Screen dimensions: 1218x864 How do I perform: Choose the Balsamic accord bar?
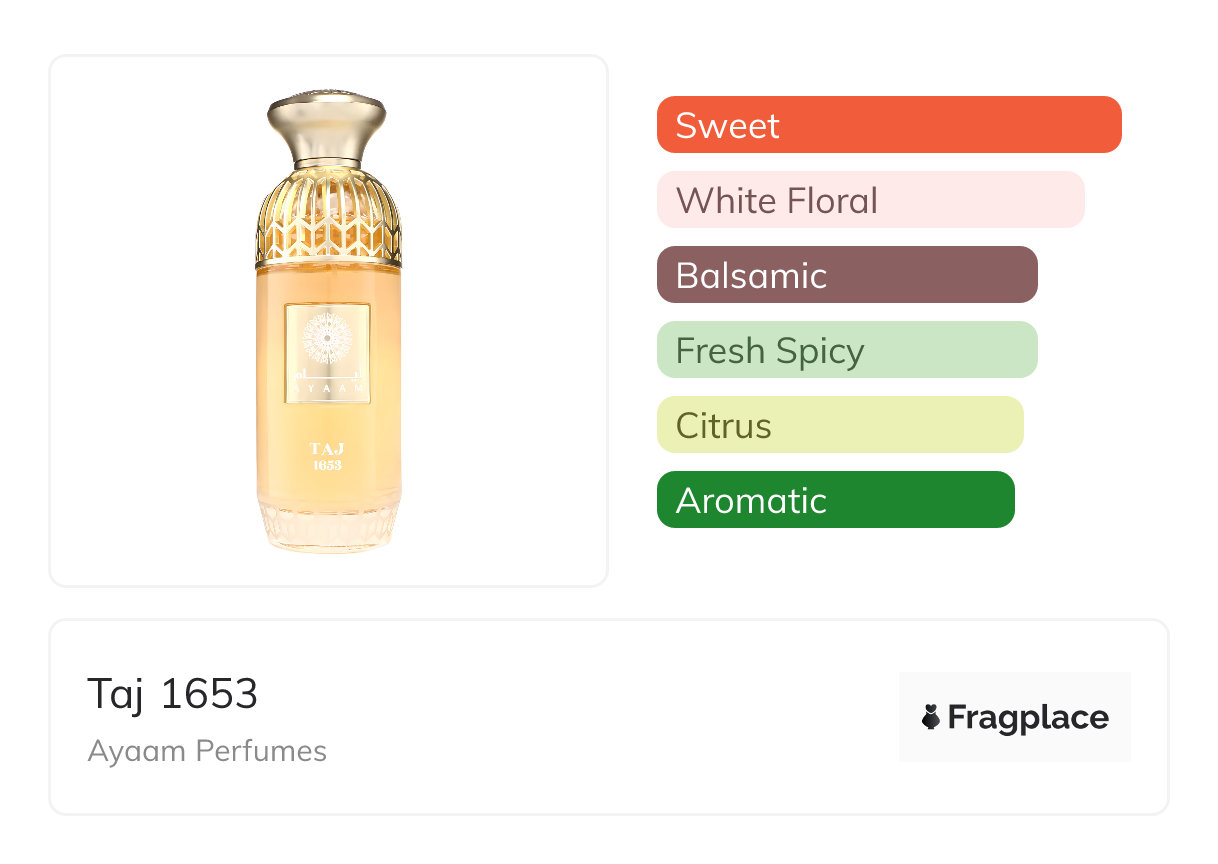846,275
